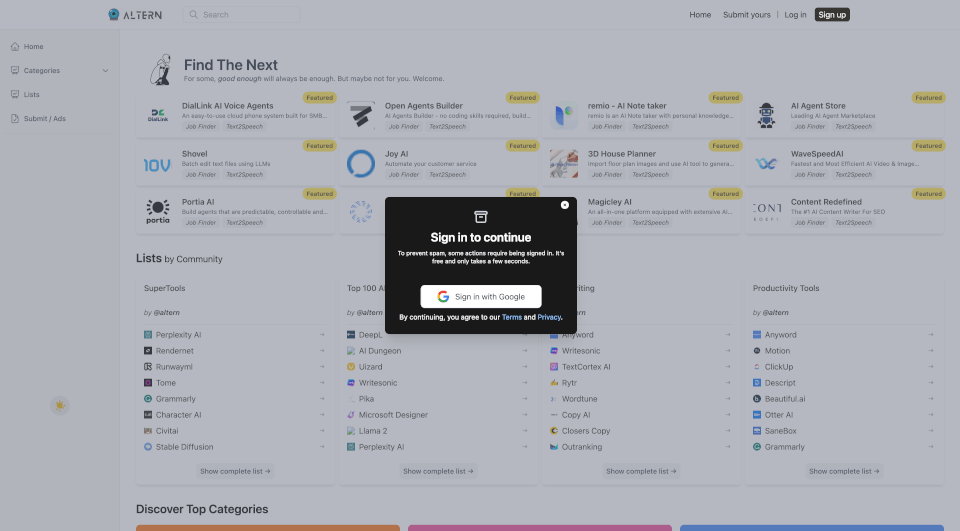Click the search magnifier icon

193,14
